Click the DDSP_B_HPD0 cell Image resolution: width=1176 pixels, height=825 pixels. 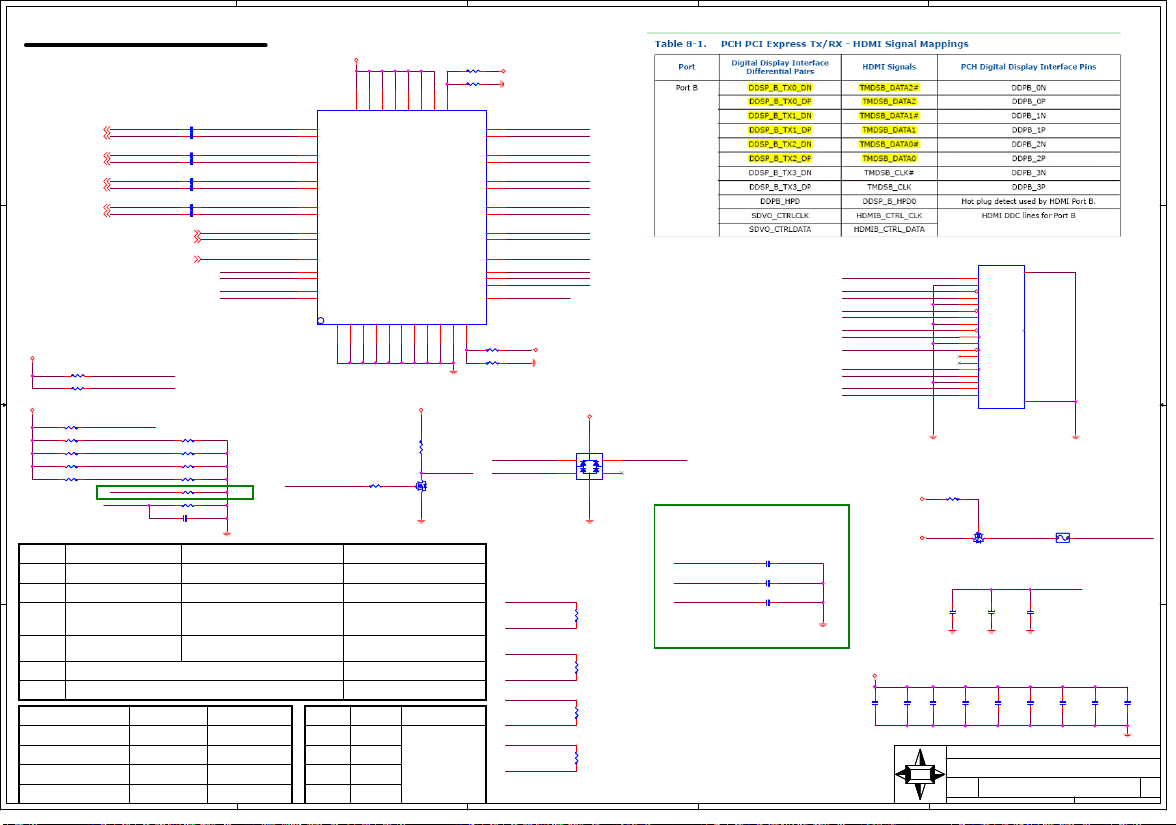click(889, 201)
